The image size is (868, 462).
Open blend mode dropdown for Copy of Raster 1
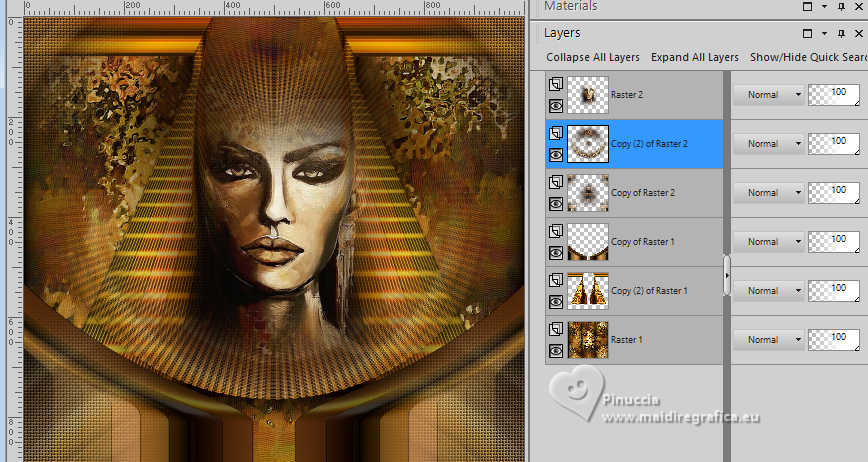pos(769,242)
